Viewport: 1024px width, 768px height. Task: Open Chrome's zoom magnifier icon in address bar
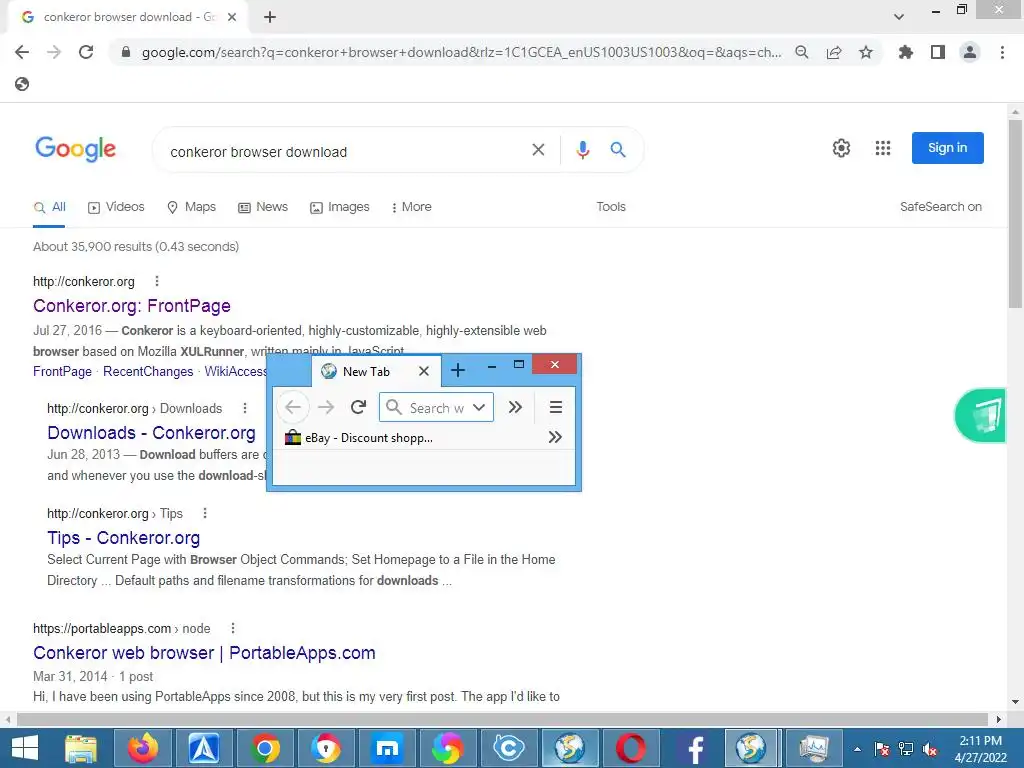(x=801, y=52)
